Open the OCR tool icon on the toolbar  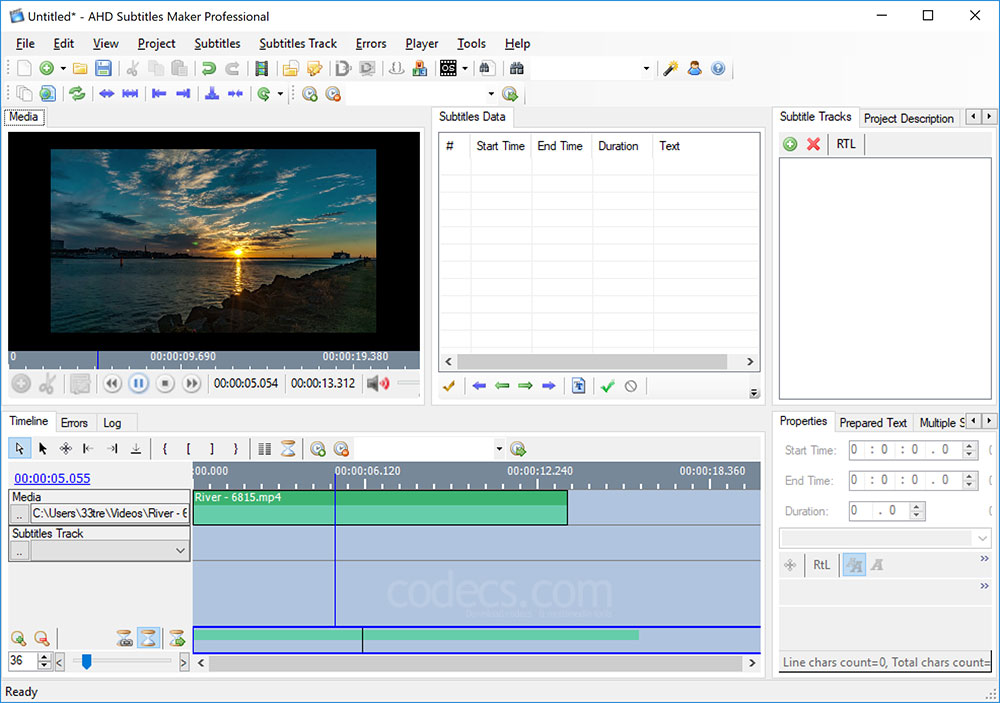click(447, 68)
